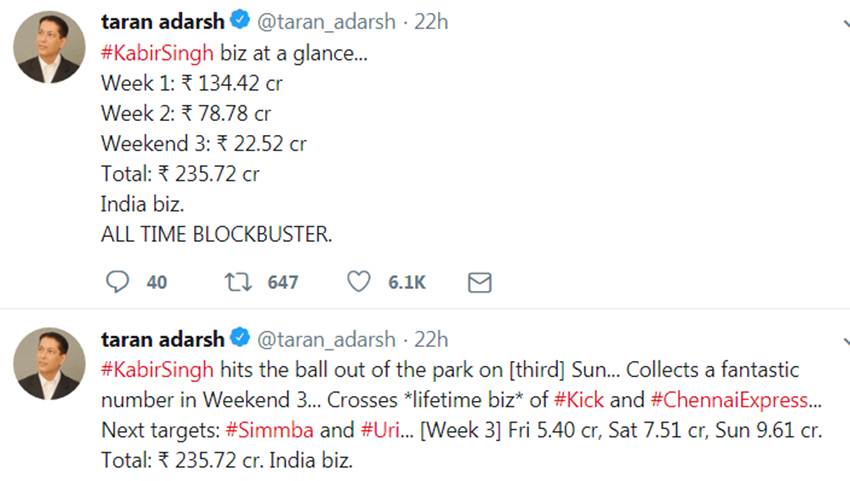Click the 22h timestamp on second tweet
Viewport: 850px width, 481px height.
pos(431,339)
